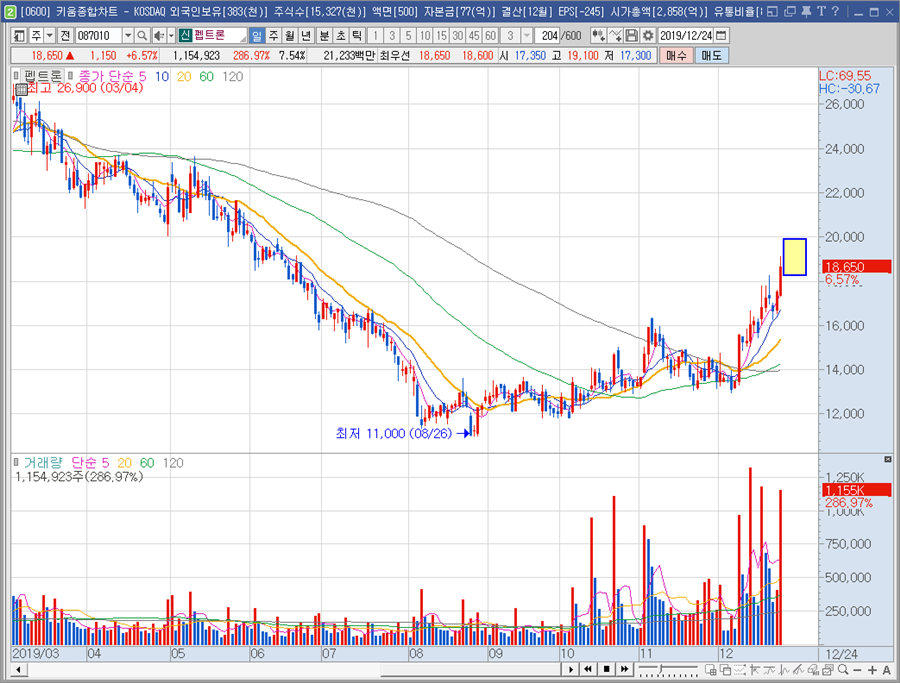Click the T font icon in title bar
The width and height of the screenshot is (900, 683).
(x=821, y=11)
